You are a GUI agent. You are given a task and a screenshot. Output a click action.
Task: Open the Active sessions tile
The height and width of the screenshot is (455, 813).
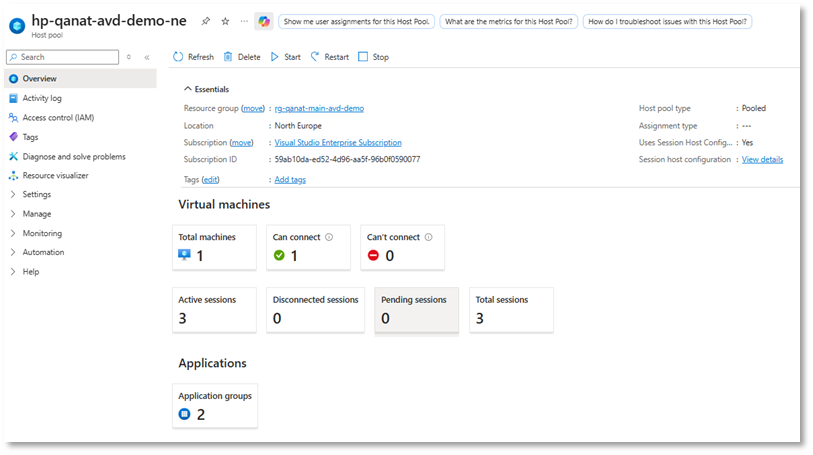(213, 309)
